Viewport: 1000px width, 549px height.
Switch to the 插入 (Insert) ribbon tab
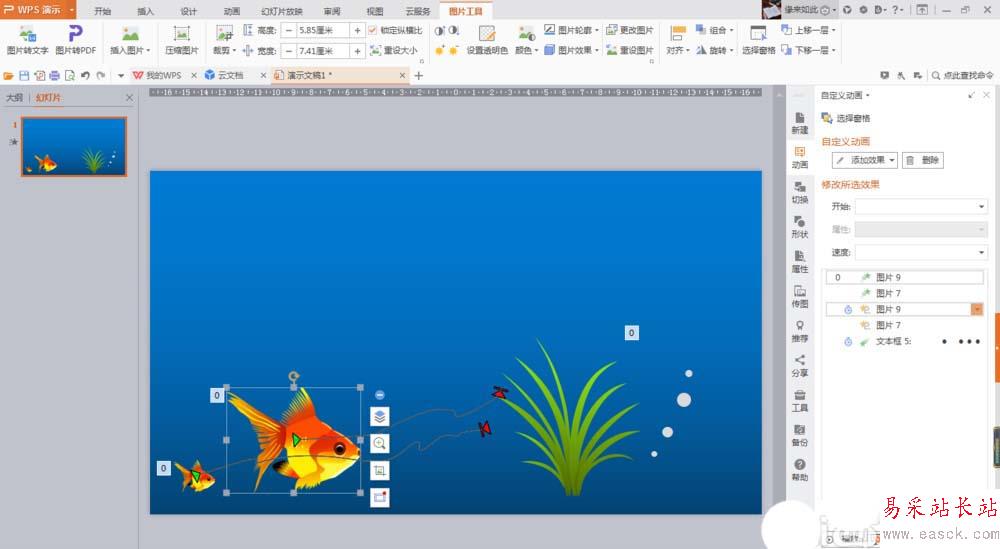(x=145, y=11)
